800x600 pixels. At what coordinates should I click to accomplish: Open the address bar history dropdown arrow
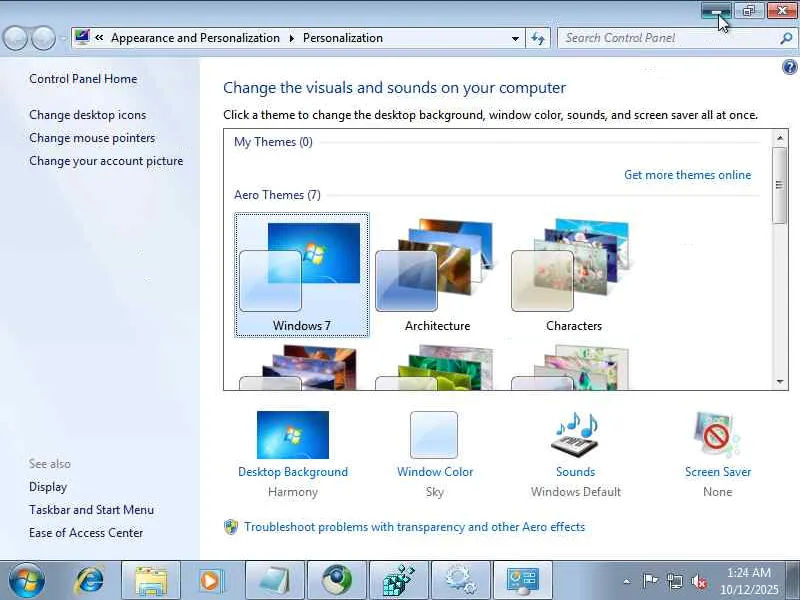515,38
